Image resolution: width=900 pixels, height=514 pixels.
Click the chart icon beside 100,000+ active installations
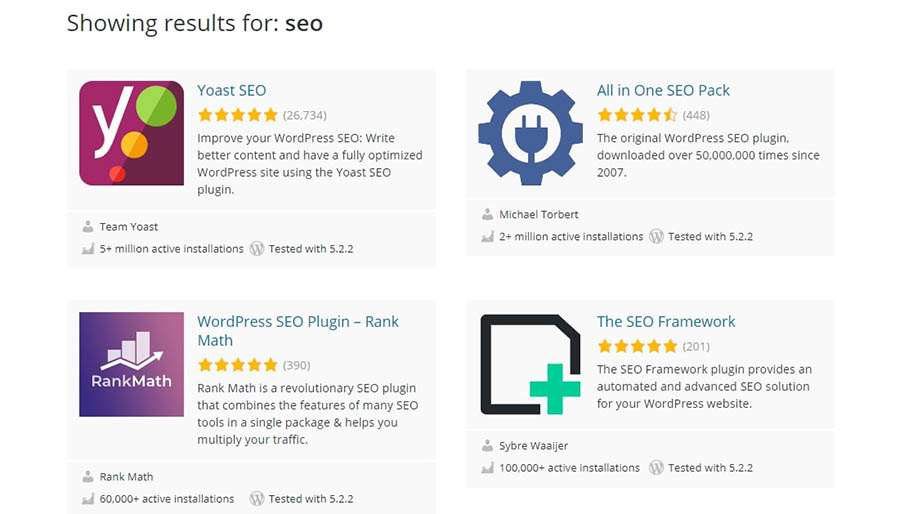[487, 468]
